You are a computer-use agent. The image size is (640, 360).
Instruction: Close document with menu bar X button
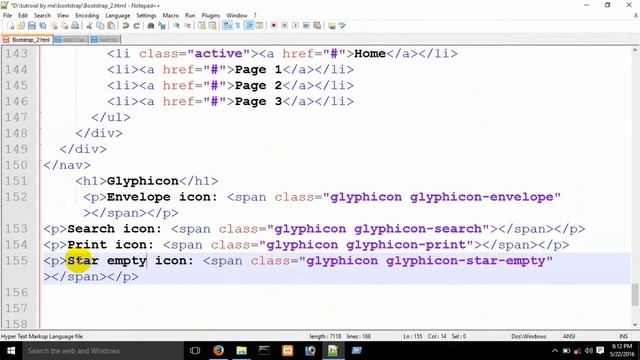636,16
